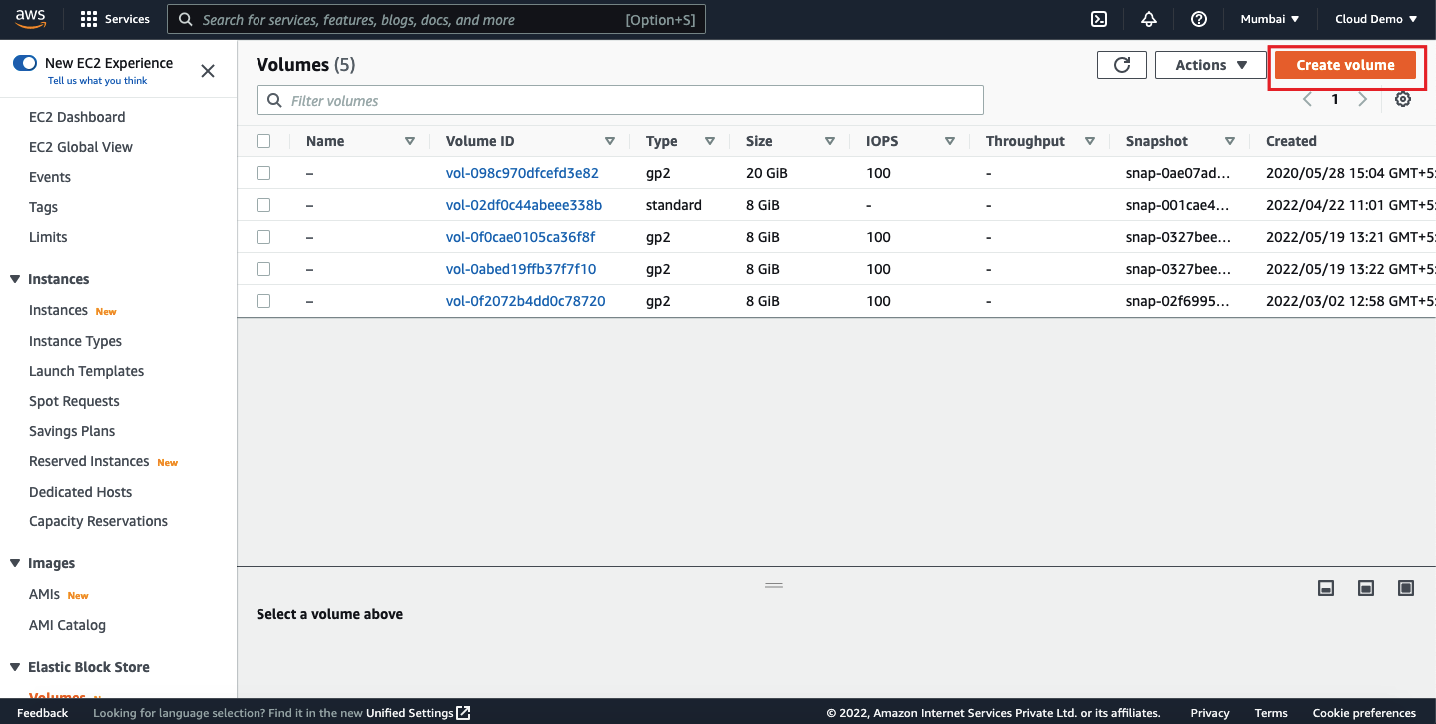Click the refresh volumes icon button

point(1122,65)
